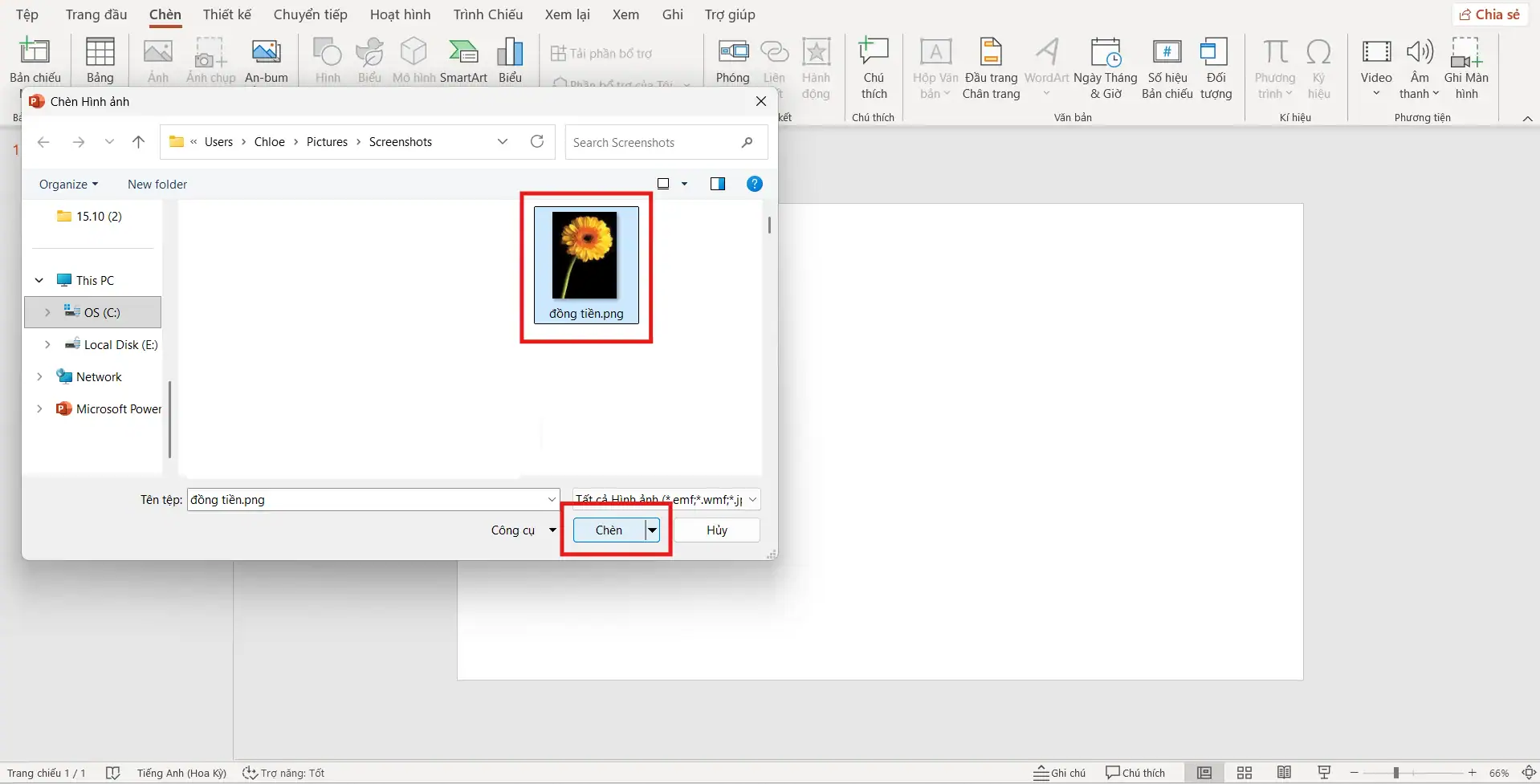This screenshot has width=1540, height=784.
Task: Click the Âm thanh audio icon
Action: pos(1419,53)
